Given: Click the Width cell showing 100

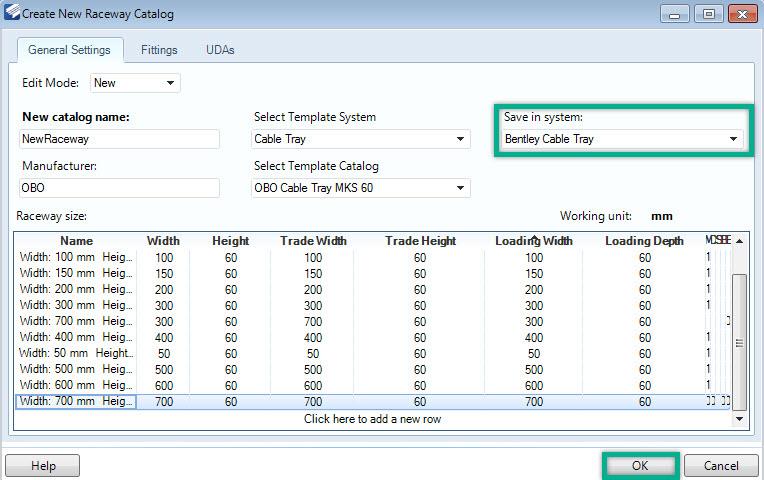Looking at the screenshot, I should (164, 258).
